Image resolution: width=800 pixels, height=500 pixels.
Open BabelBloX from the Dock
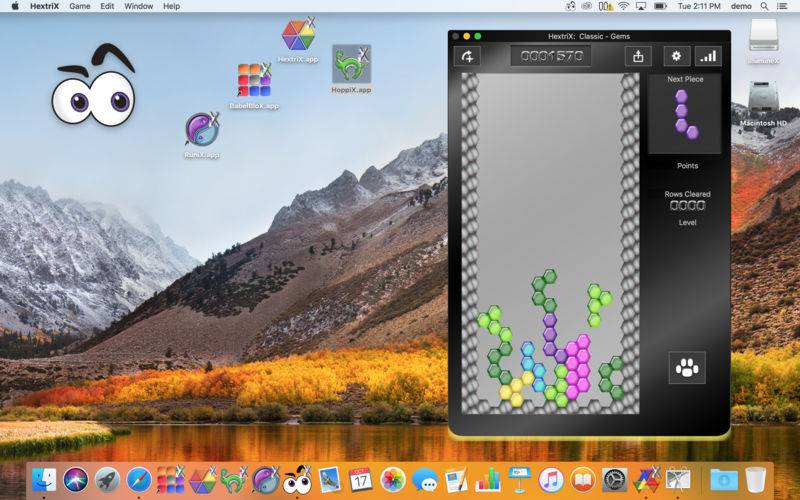point(170,480)
